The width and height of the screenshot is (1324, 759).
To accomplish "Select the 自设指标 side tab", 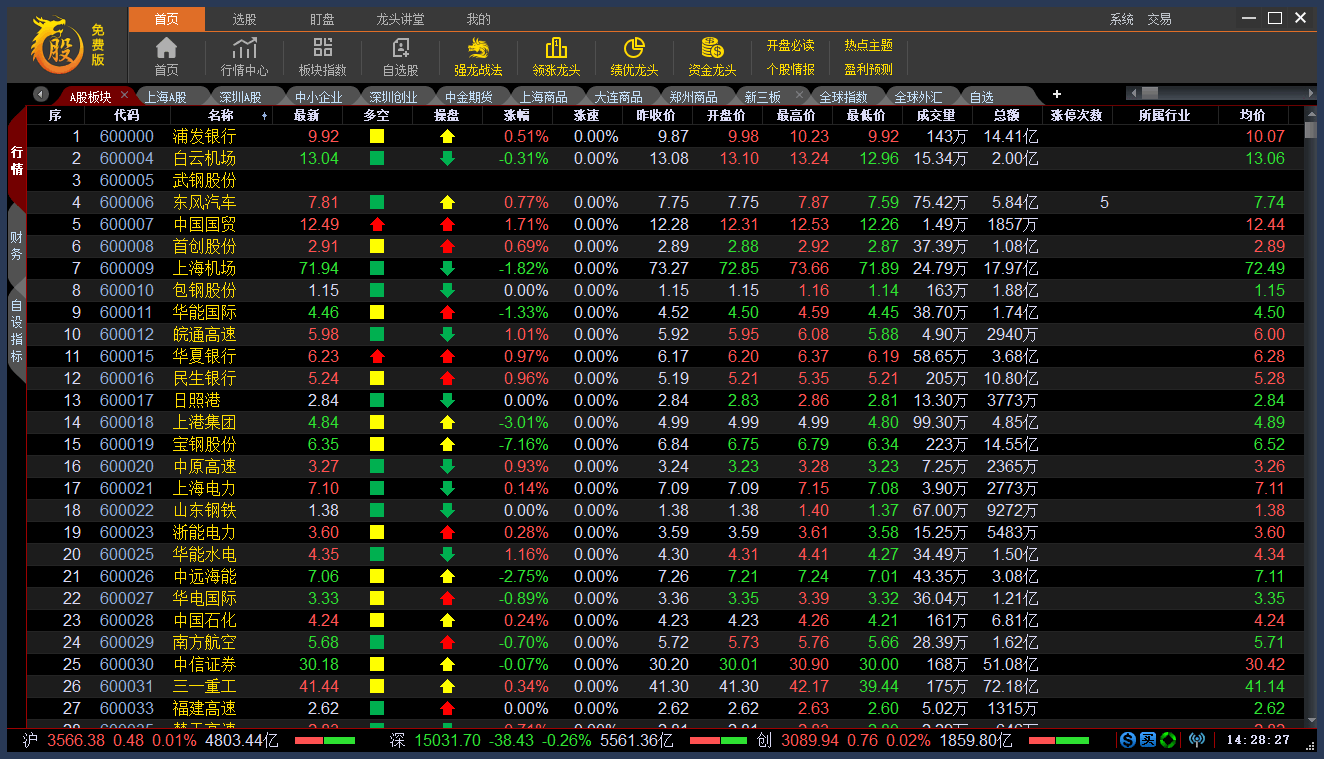I will point(16,331).
